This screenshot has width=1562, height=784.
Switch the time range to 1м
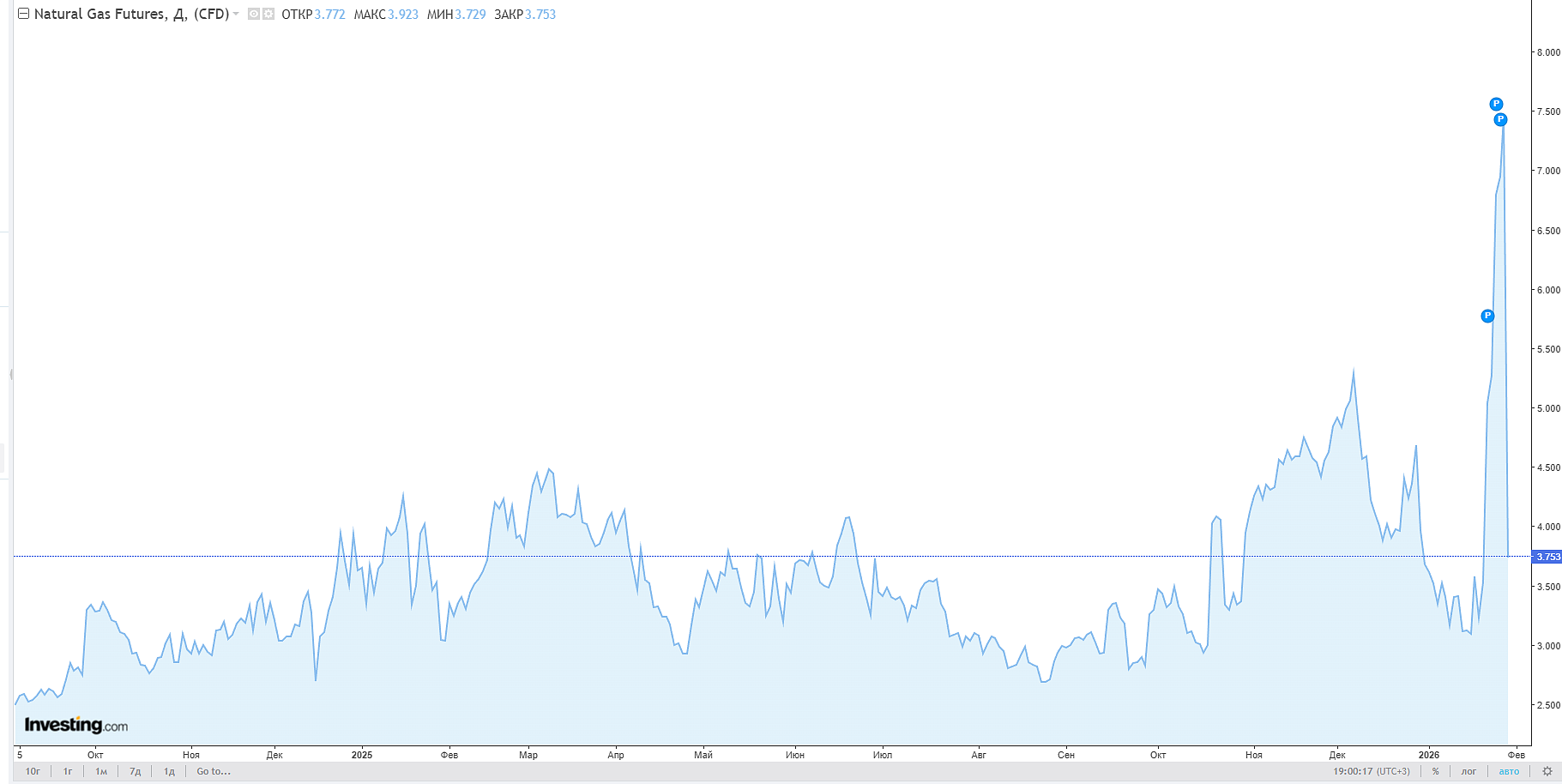click(x=101, y=771)
